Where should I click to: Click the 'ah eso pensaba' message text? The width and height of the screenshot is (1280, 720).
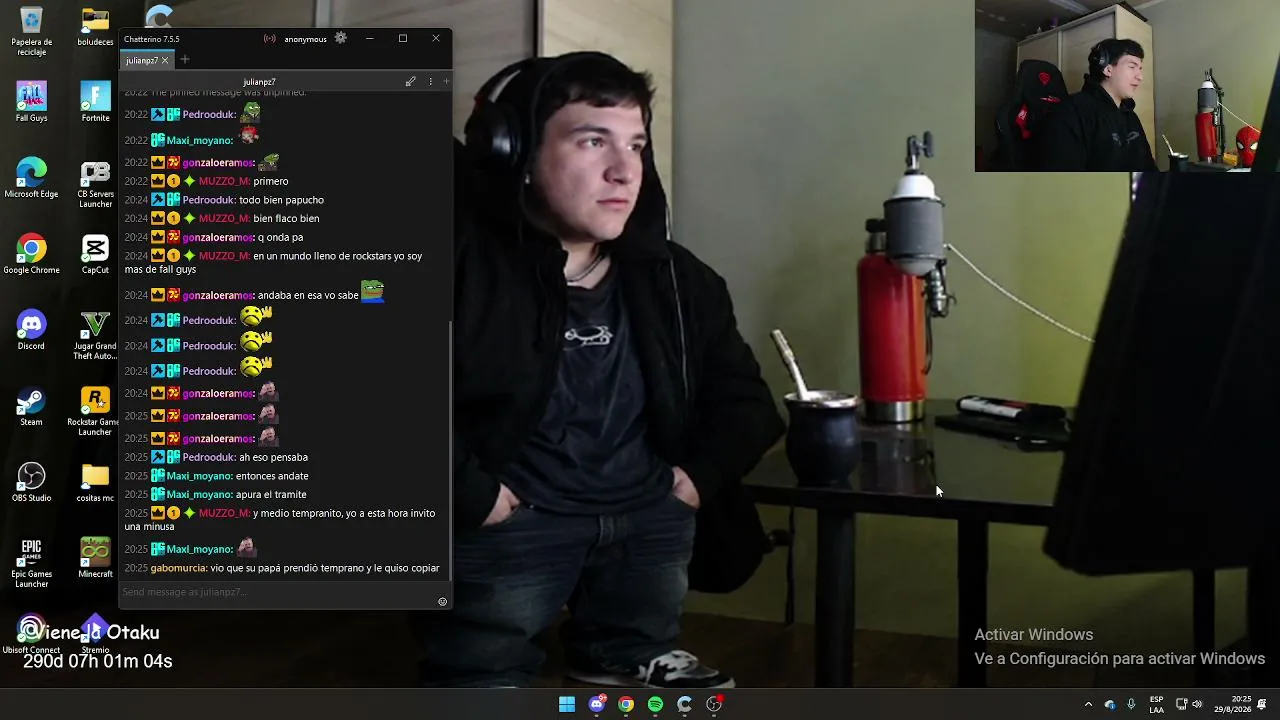click(273, 457)
